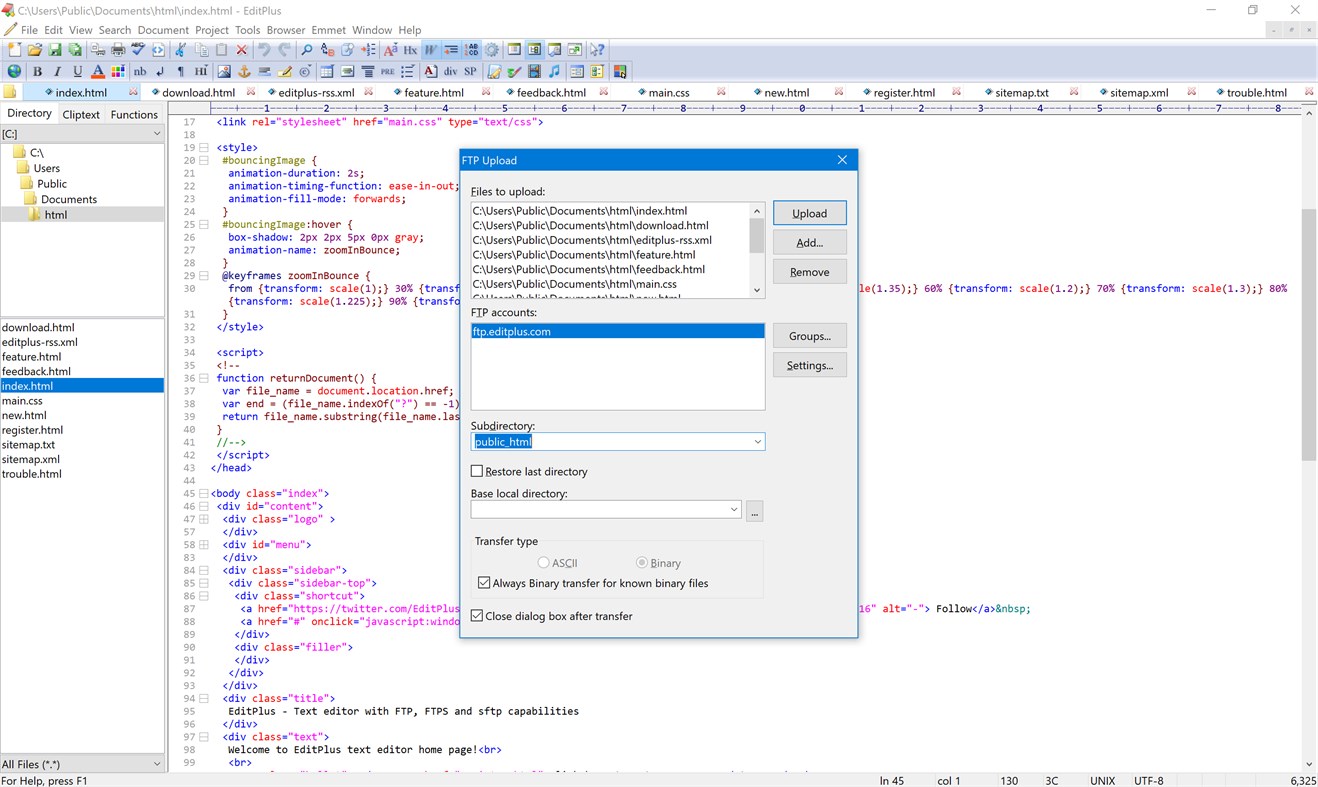Click the Settings... button in the dialog
Screen dimensions: 1318x787
(x=809, y=365)
